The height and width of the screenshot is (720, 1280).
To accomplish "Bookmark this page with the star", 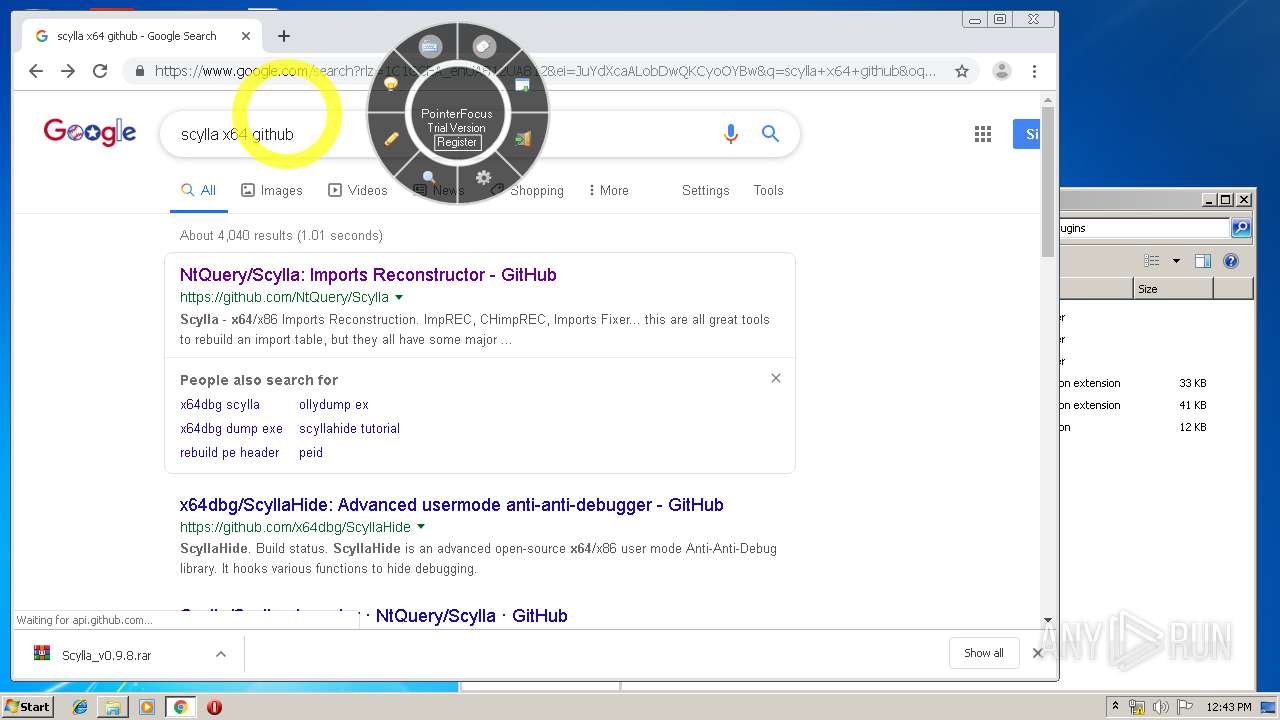I will pyautogui.click(x=962, y=71).
